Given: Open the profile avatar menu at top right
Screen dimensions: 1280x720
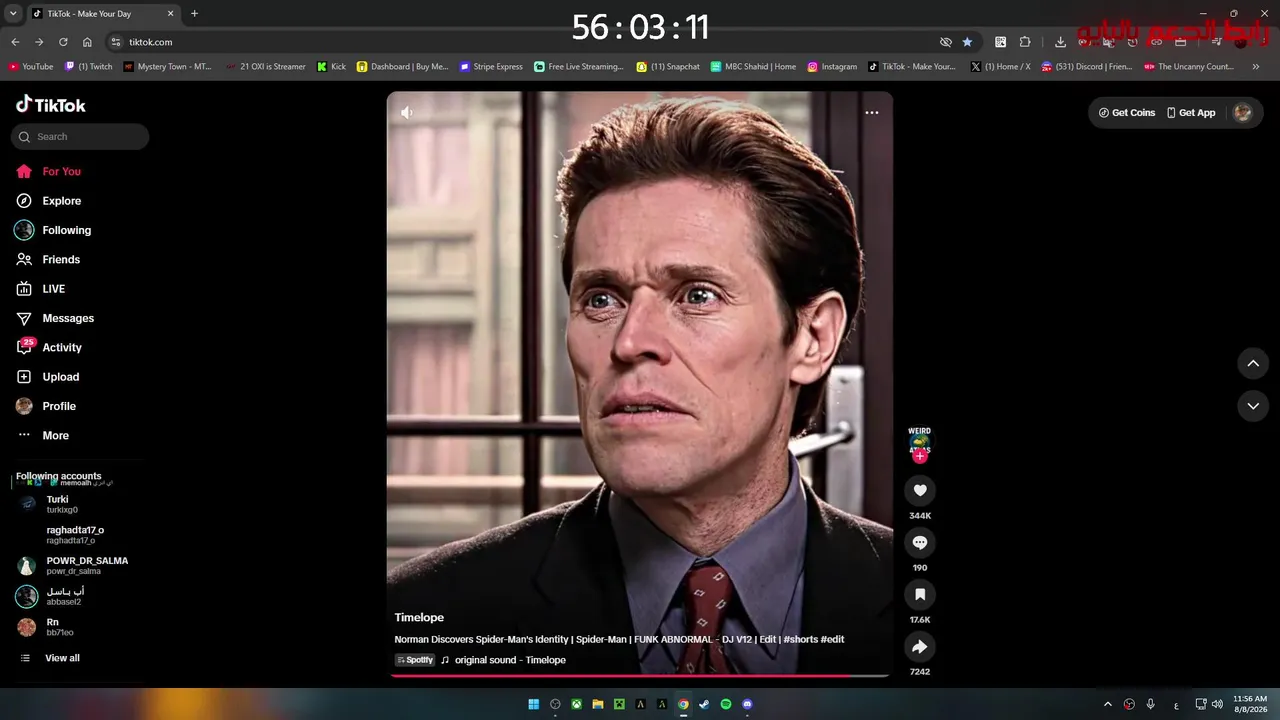Looking at the screenshot, I should click(x=1242, y=113).
